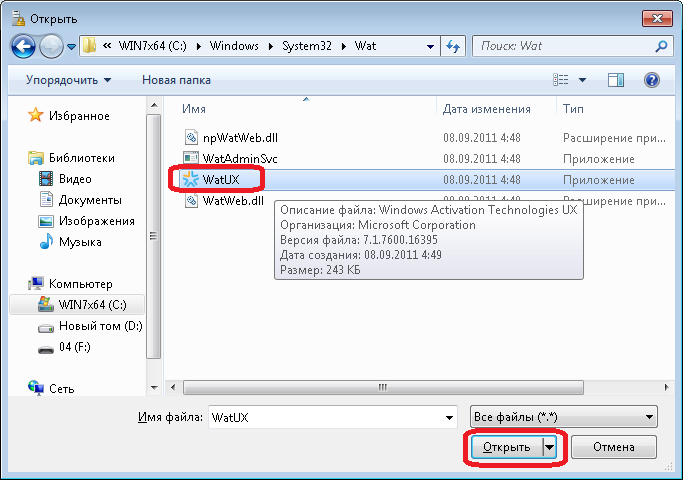
Task: Click WIN7x64 (C:) in the address breadcrumb
Action: (x=152, y=46)
